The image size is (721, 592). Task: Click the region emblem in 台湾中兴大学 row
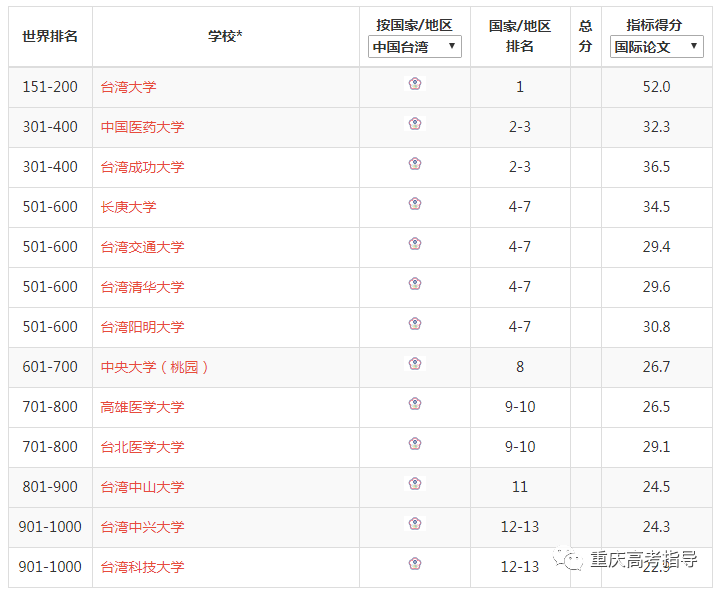(415, 523)
